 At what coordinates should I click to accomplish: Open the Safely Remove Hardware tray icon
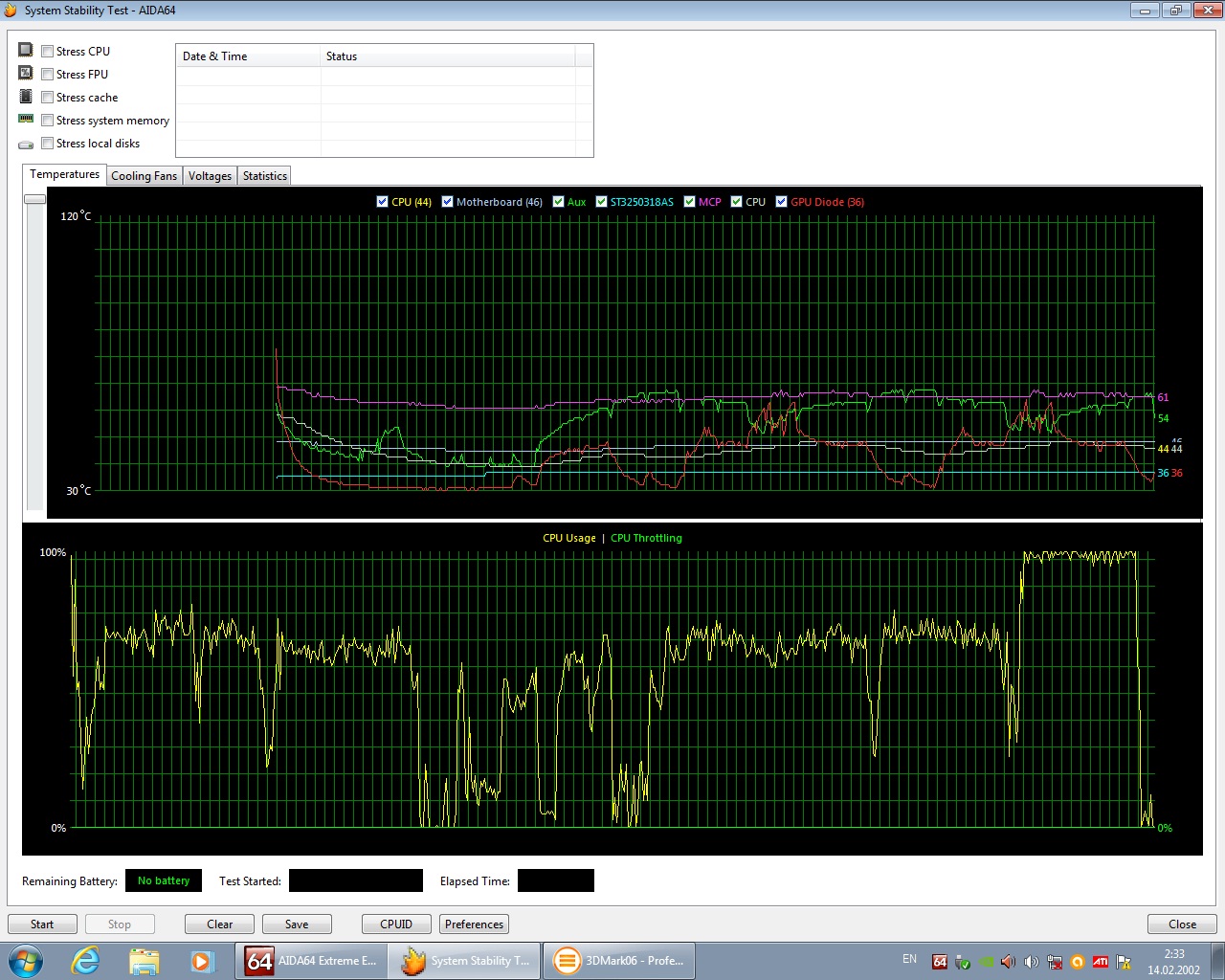[963, 962]
